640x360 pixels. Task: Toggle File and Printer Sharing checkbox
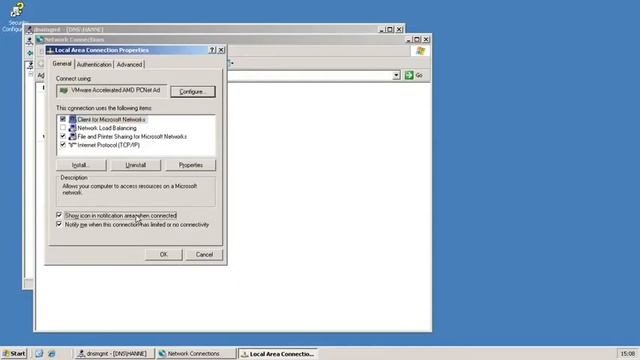(x=63, y=136)
